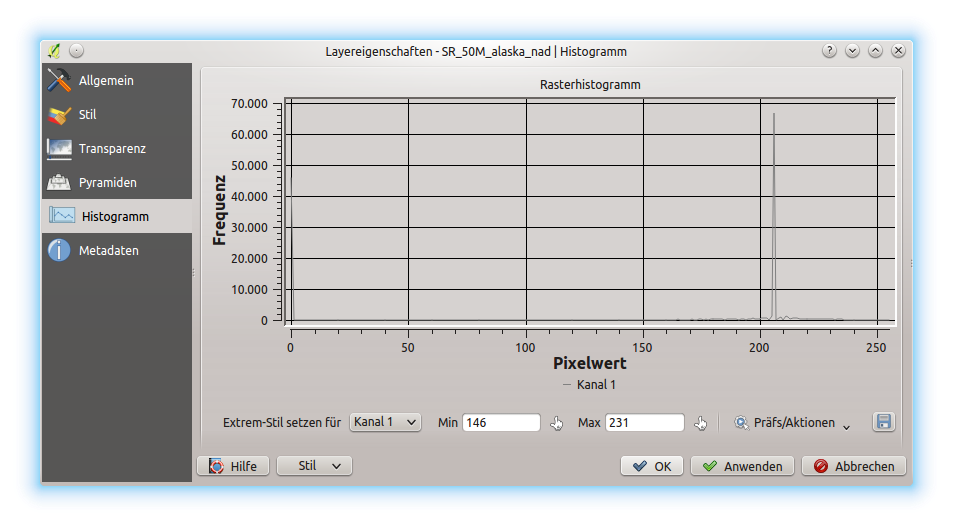This screenshot has width=953, height=526.
Task: Switch to the Transparenz section
Action: pos(111,149)
